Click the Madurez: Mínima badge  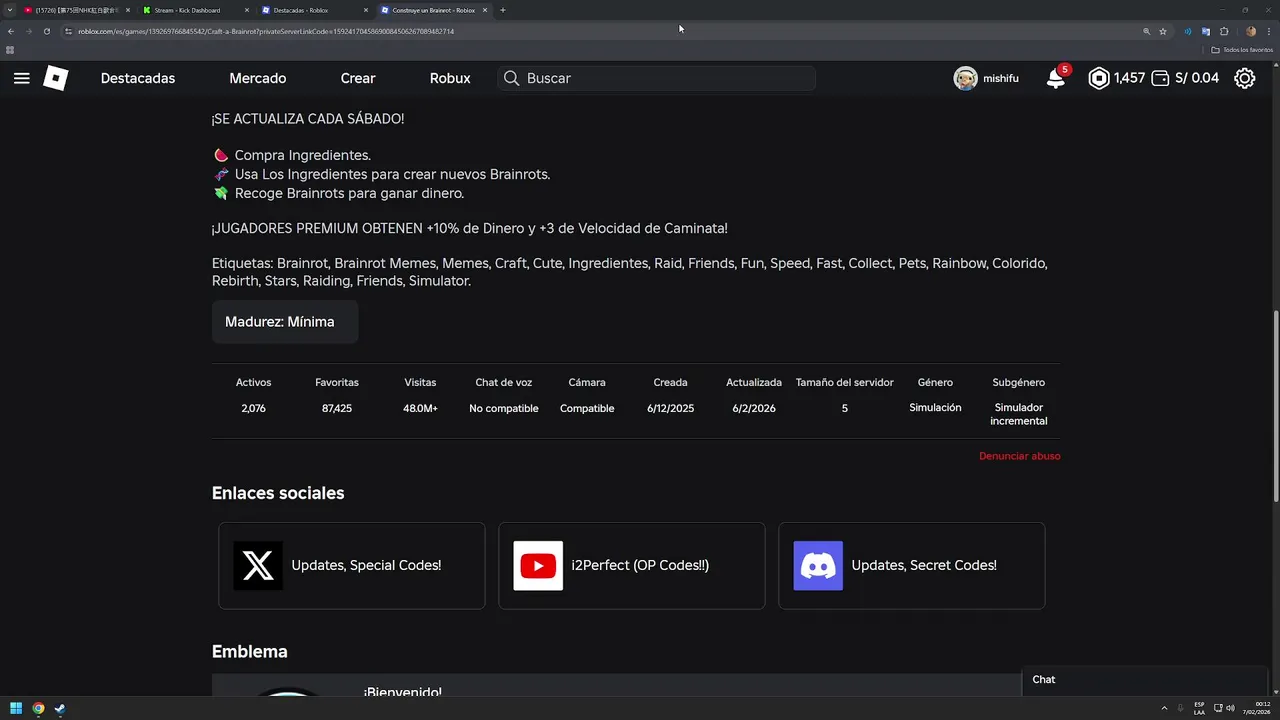[285, 322]
